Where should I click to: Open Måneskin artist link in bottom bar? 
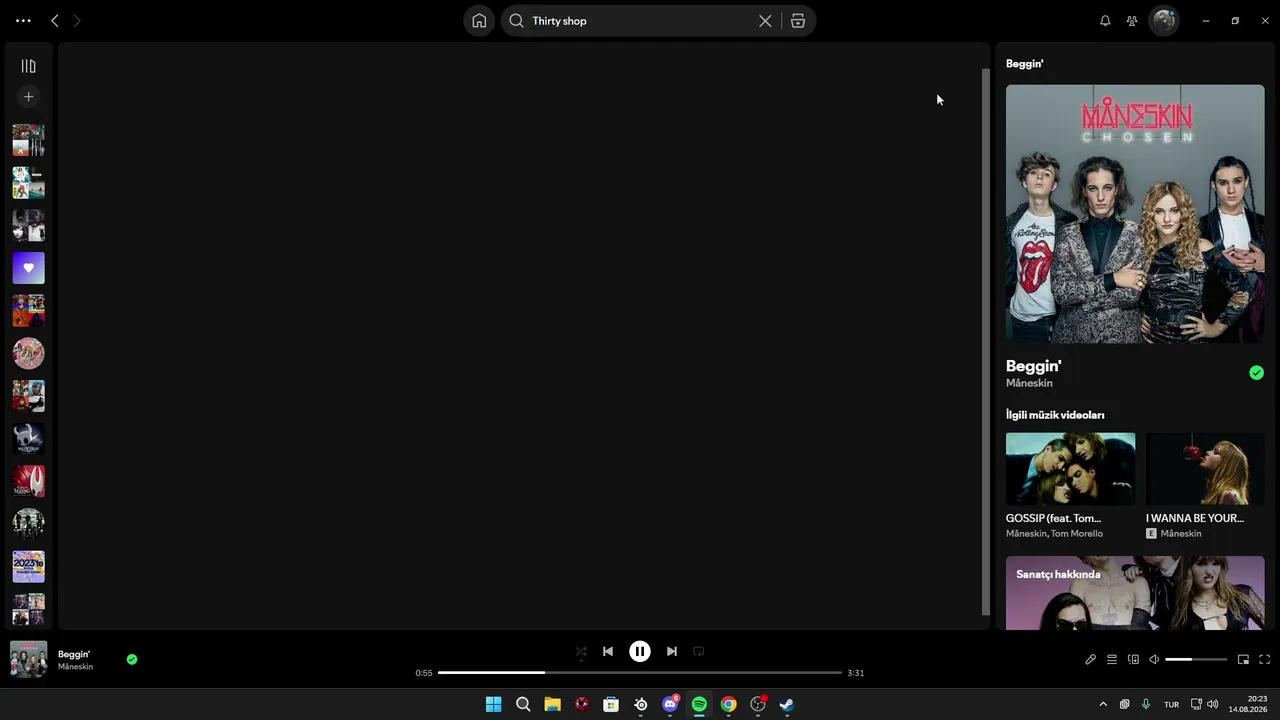[x=75, y=667]
